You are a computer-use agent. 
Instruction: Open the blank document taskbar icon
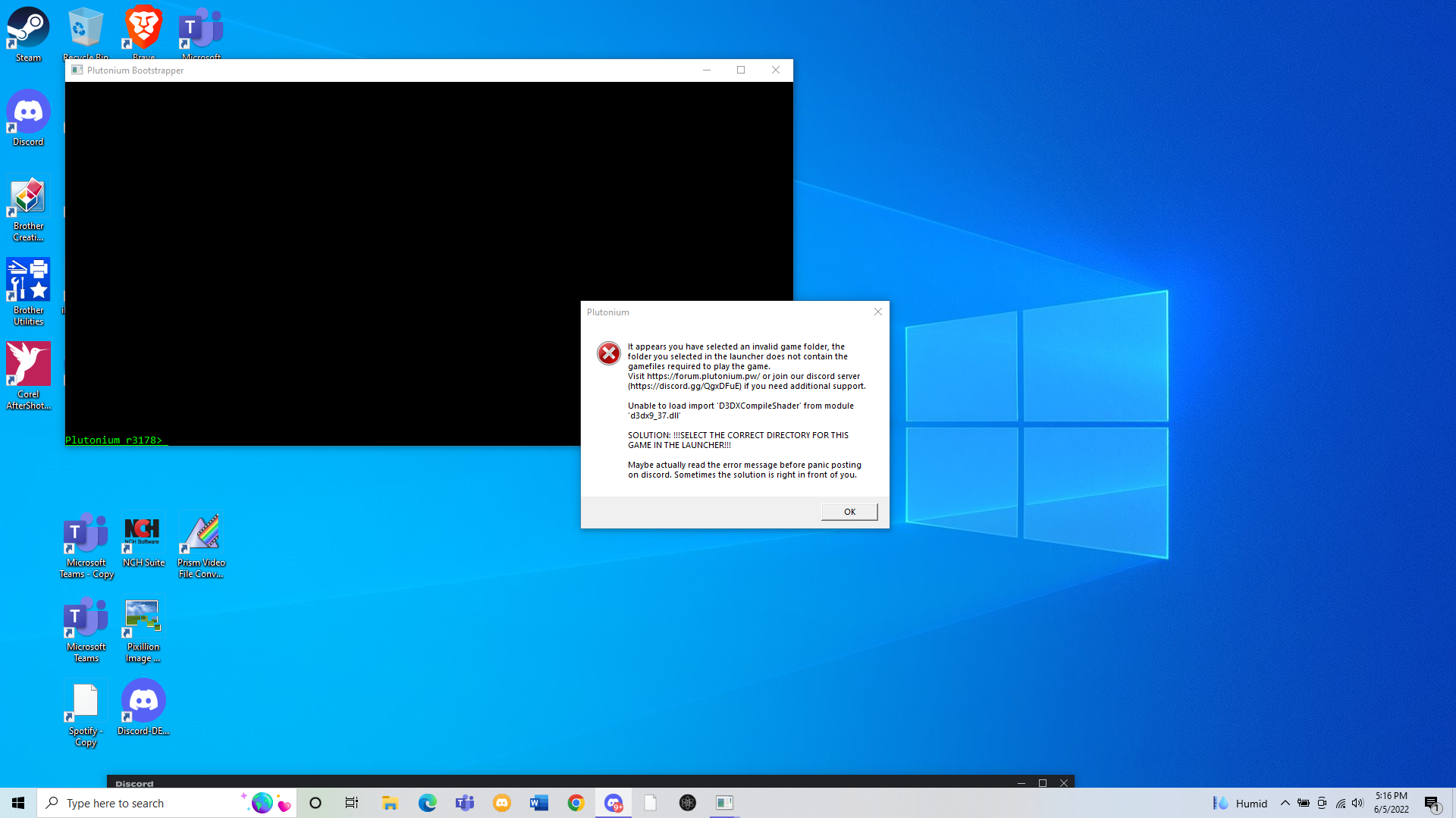(651, 803)
